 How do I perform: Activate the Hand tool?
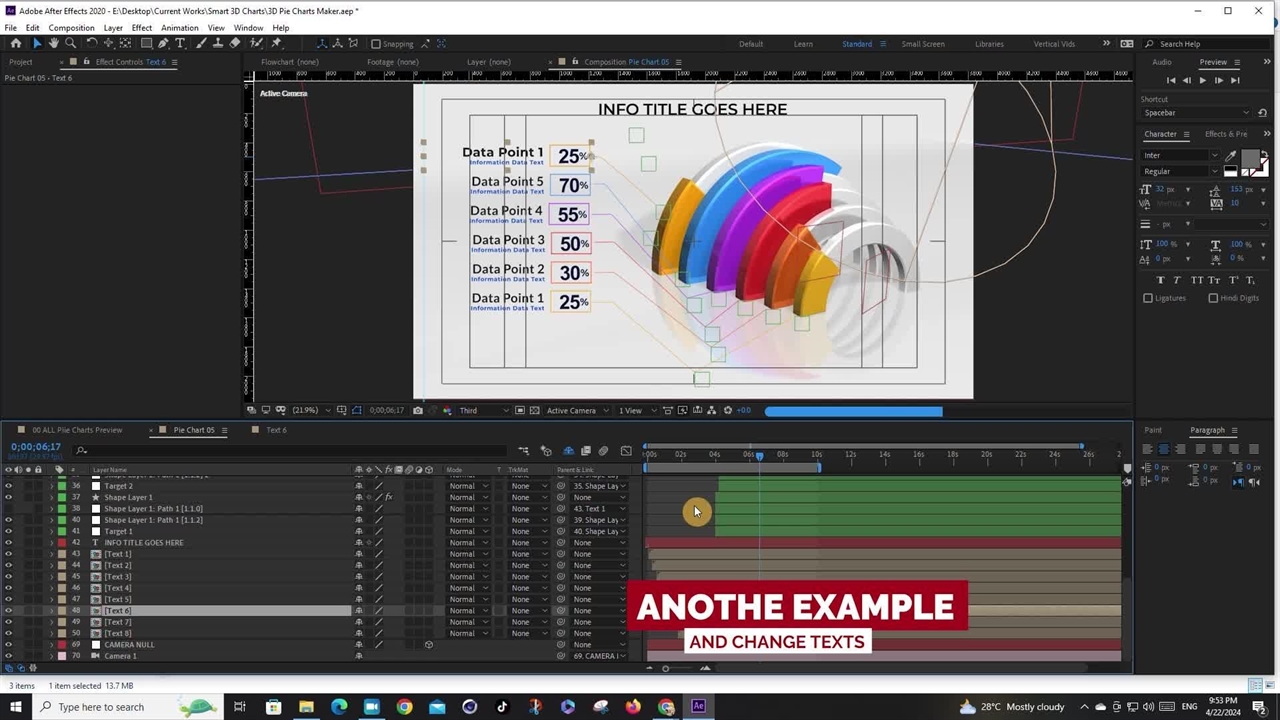click(x=53, y=43)
